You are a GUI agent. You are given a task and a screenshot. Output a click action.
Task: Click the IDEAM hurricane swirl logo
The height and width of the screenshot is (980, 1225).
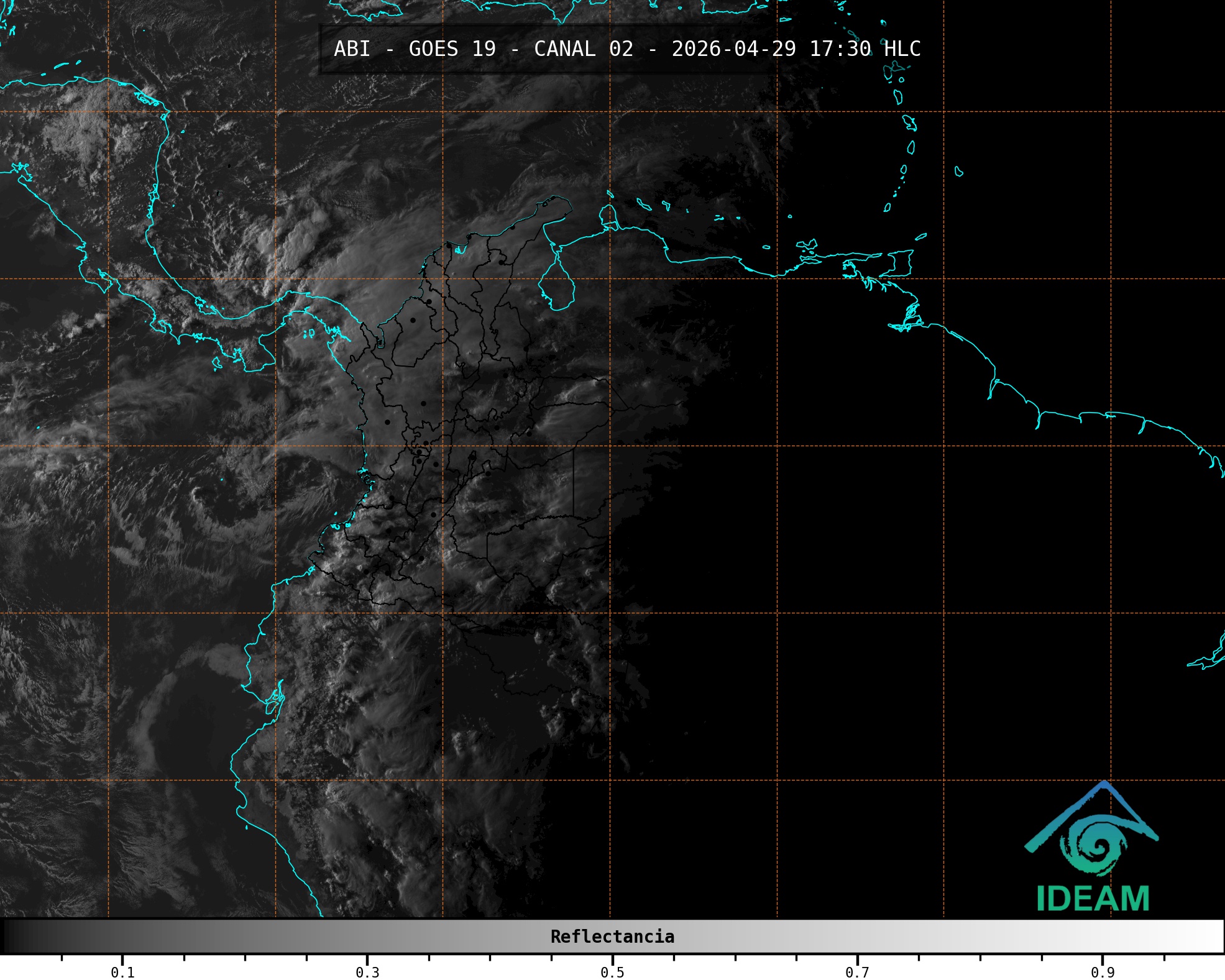tap(1094, 846)
